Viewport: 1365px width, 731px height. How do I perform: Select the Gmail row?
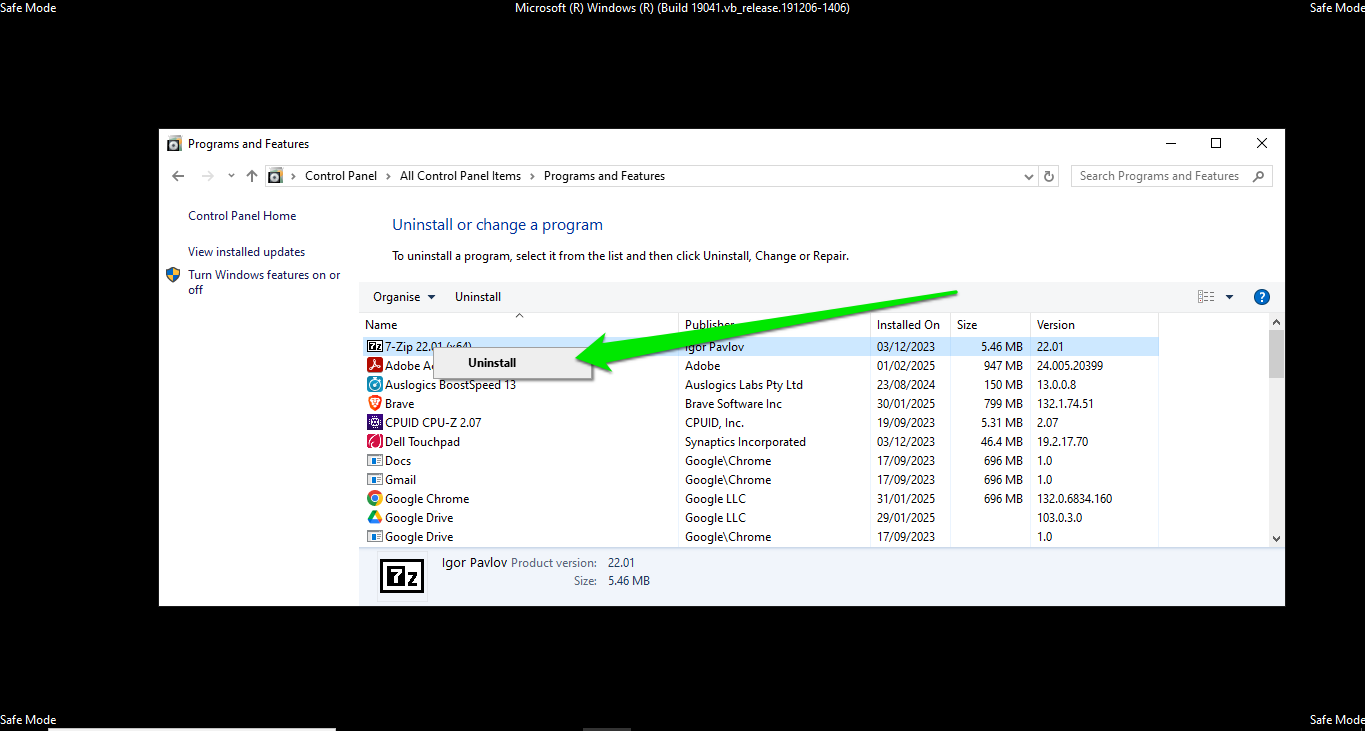coord(759,480)
